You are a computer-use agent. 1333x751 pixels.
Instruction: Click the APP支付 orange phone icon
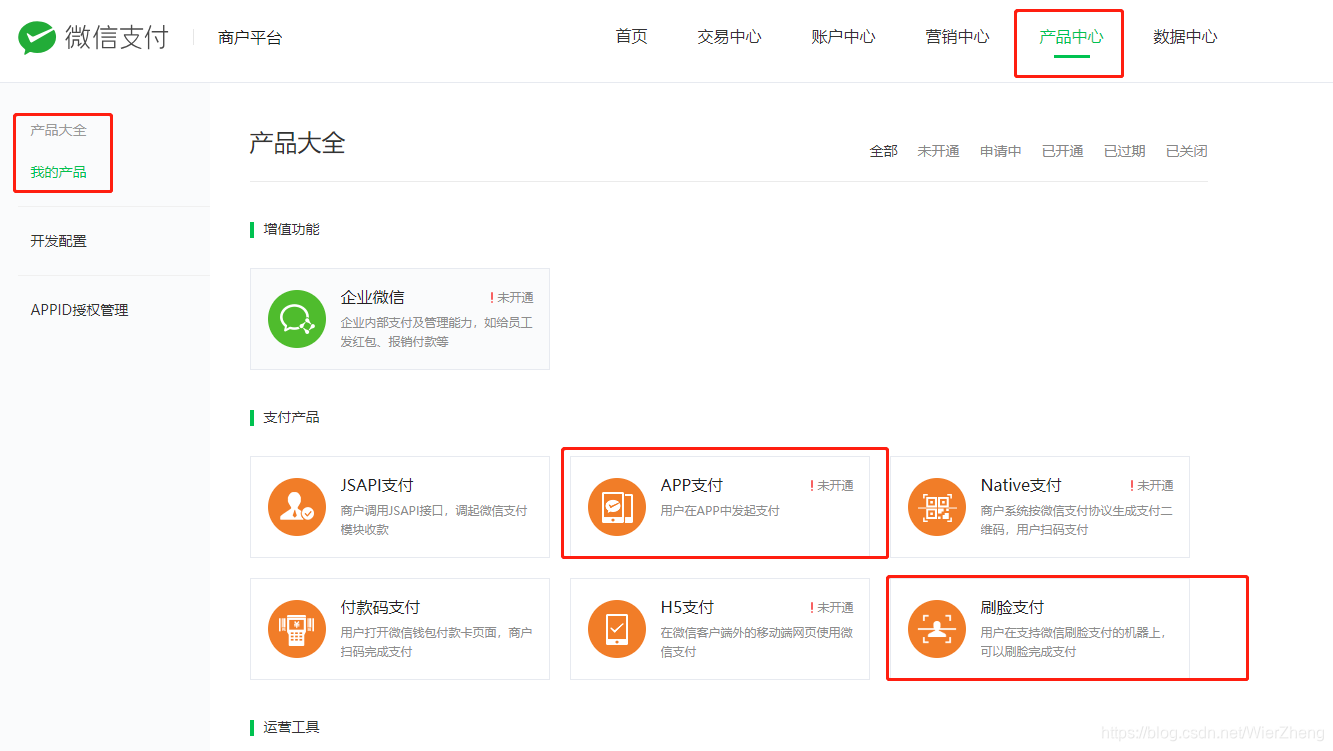[x=617, y=507]
